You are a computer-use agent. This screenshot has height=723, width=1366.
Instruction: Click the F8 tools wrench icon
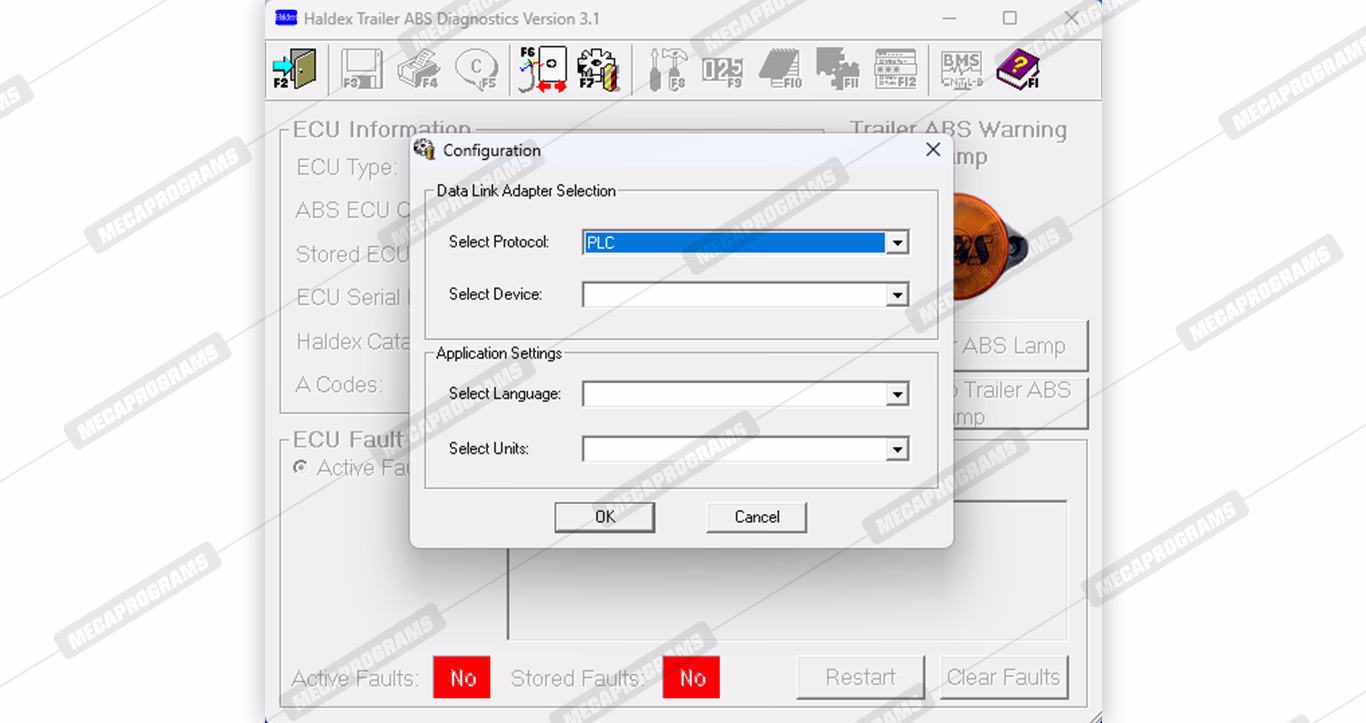(x=668, y=70)
